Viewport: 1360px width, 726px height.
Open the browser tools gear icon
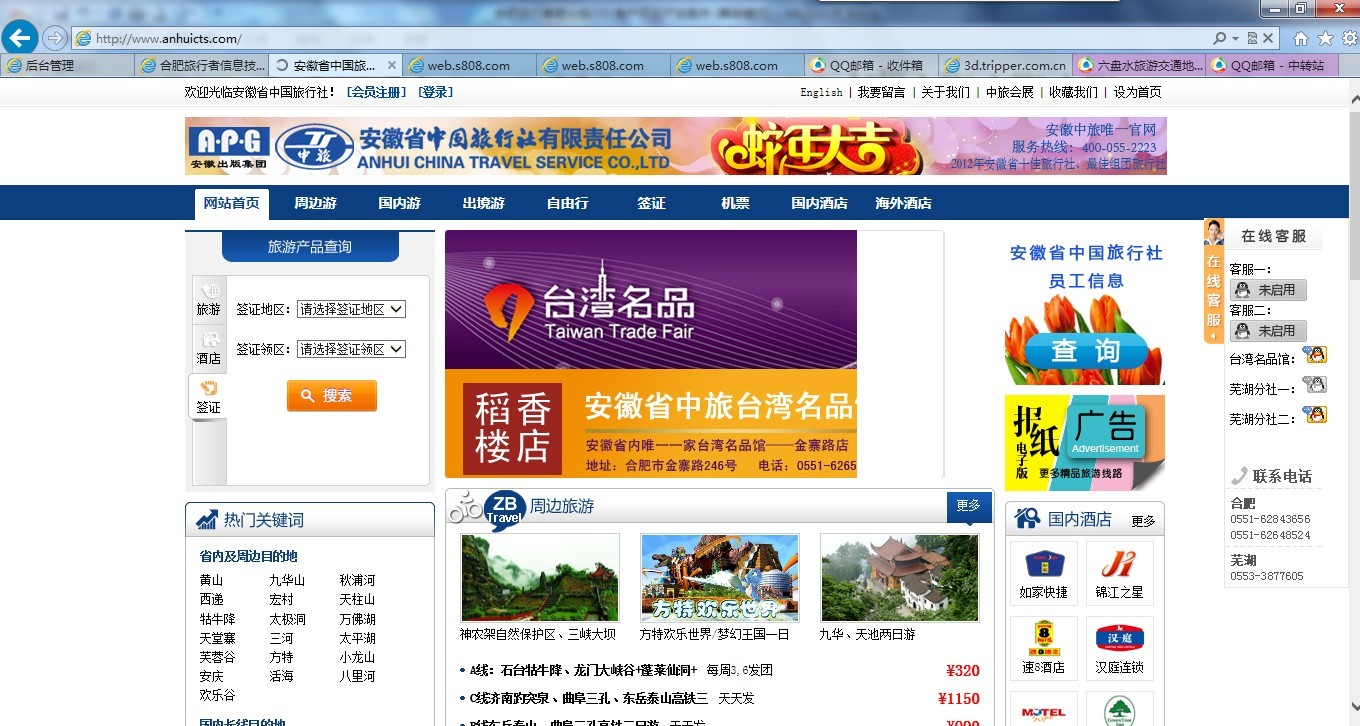[x=1349, y=38]
